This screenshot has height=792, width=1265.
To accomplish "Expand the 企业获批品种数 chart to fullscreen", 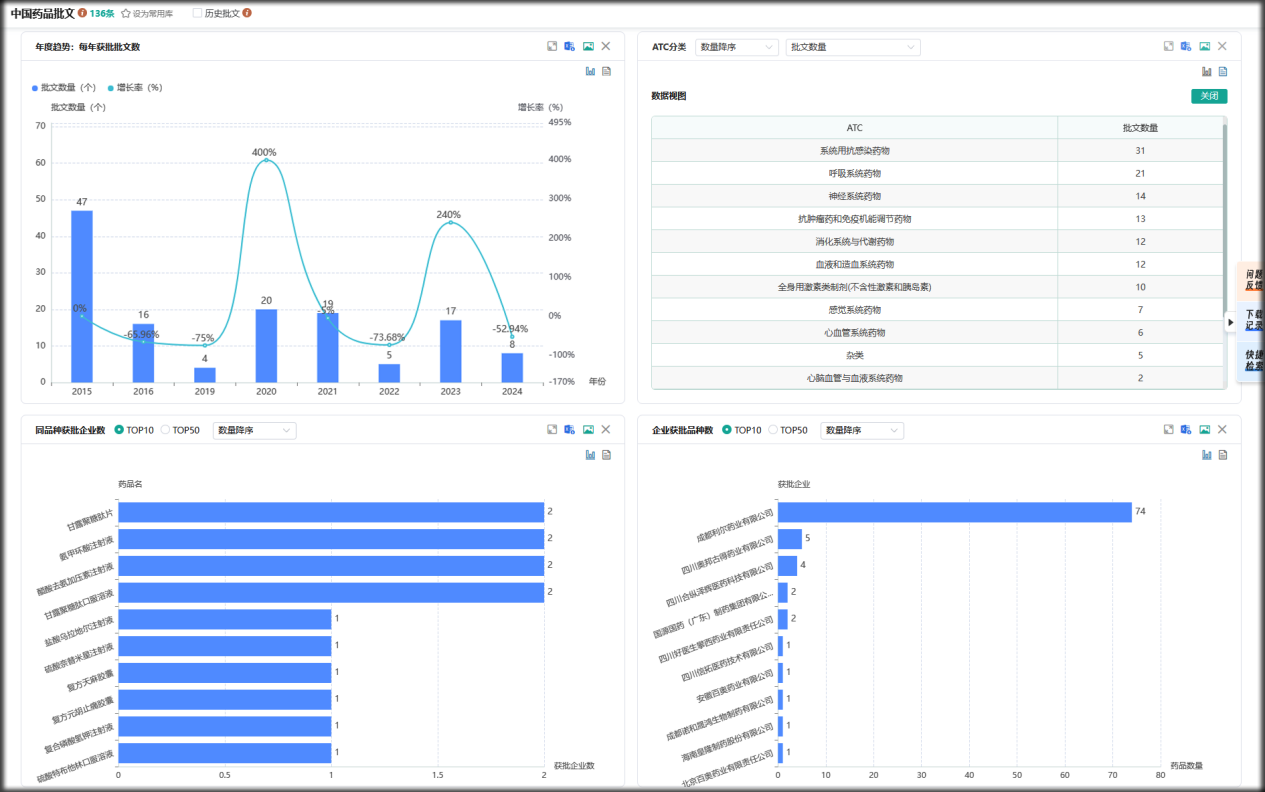I will [1168, 429].
